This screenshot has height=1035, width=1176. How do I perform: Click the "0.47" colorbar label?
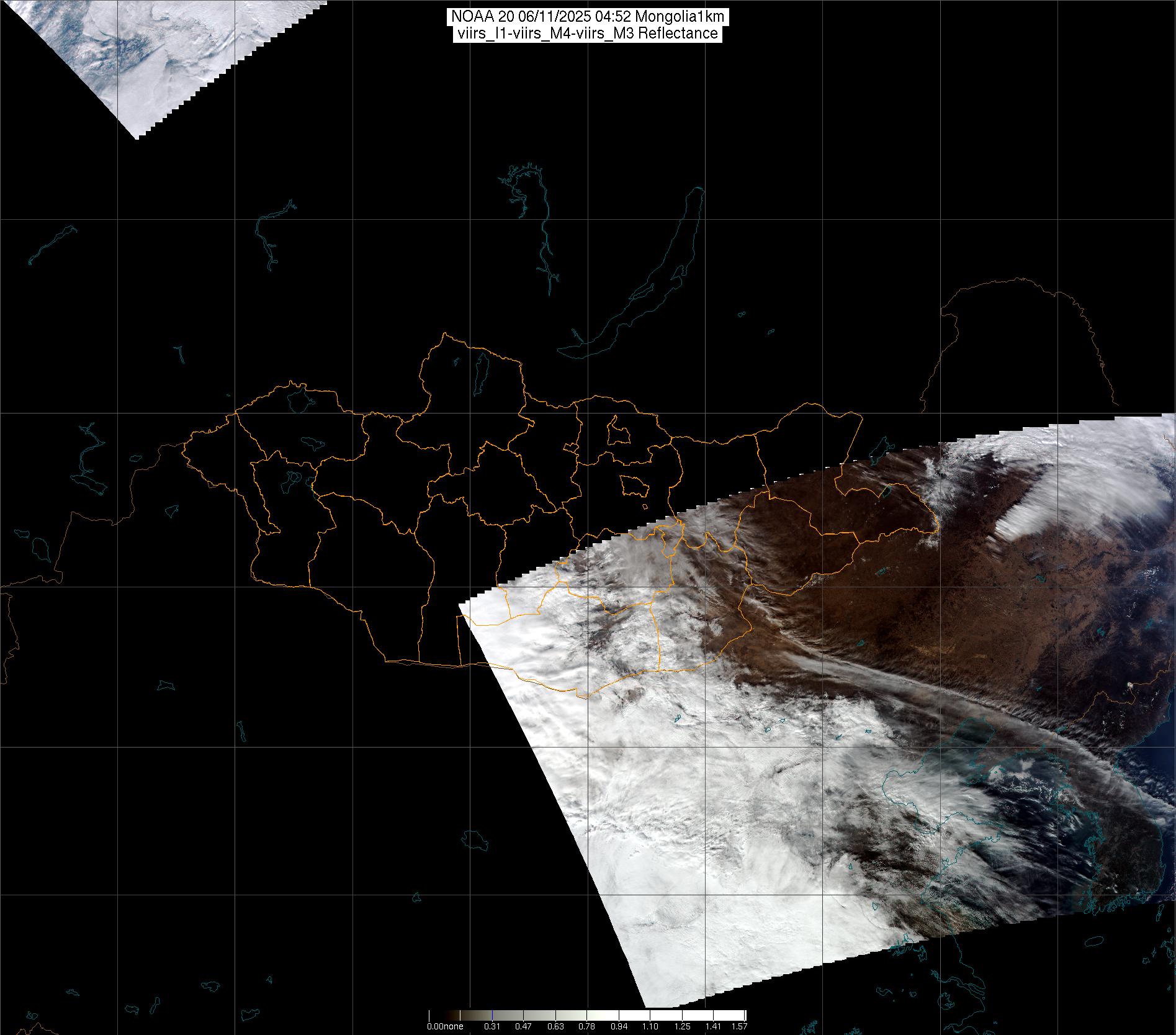(524, 1026)
